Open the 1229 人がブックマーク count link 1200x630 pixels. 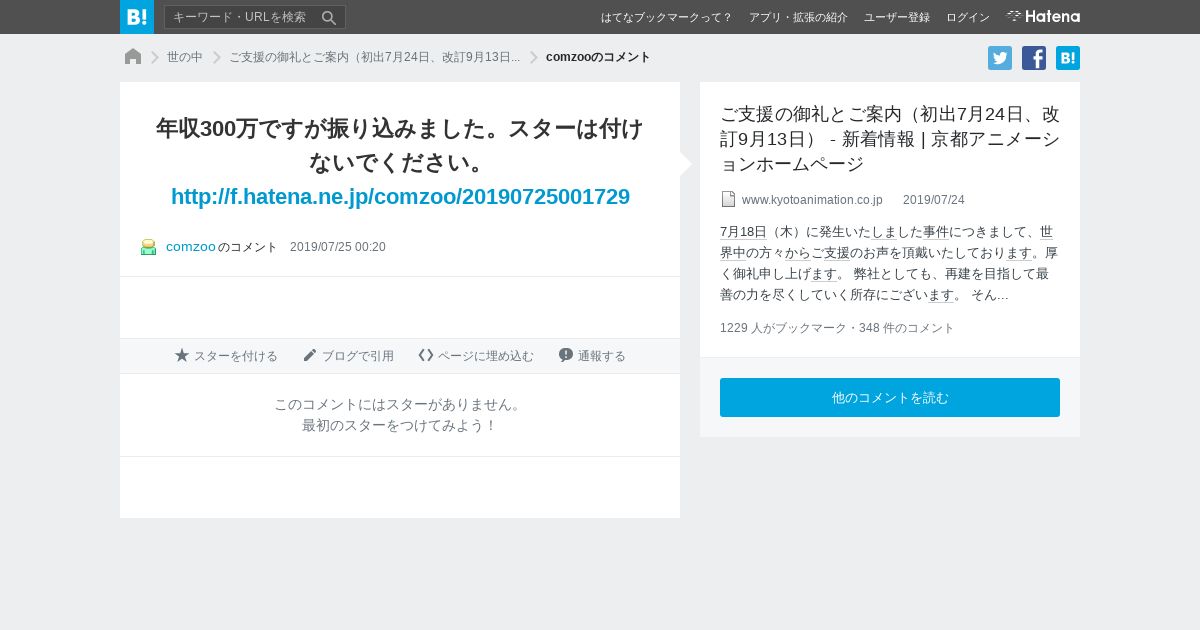click(x=783, y=328)
